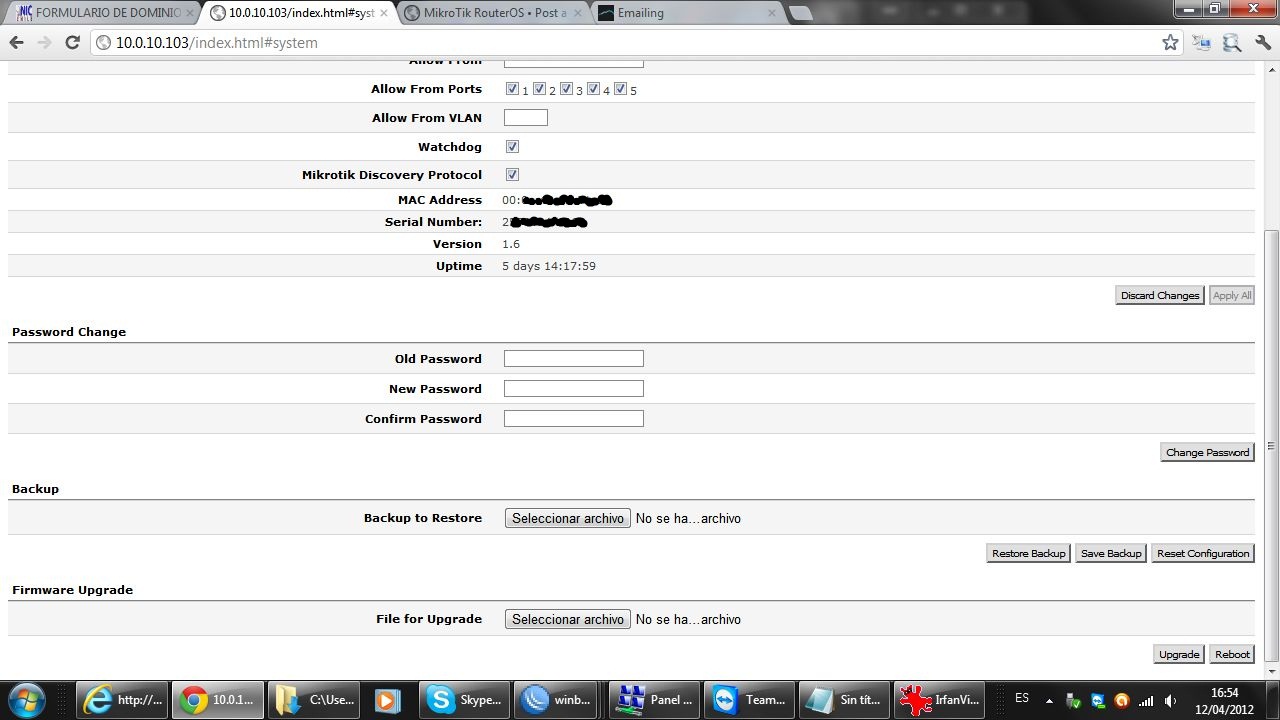Click the Uptime value 5 days 14:17:59
The image size is (1280, 720).
[549, 266]
